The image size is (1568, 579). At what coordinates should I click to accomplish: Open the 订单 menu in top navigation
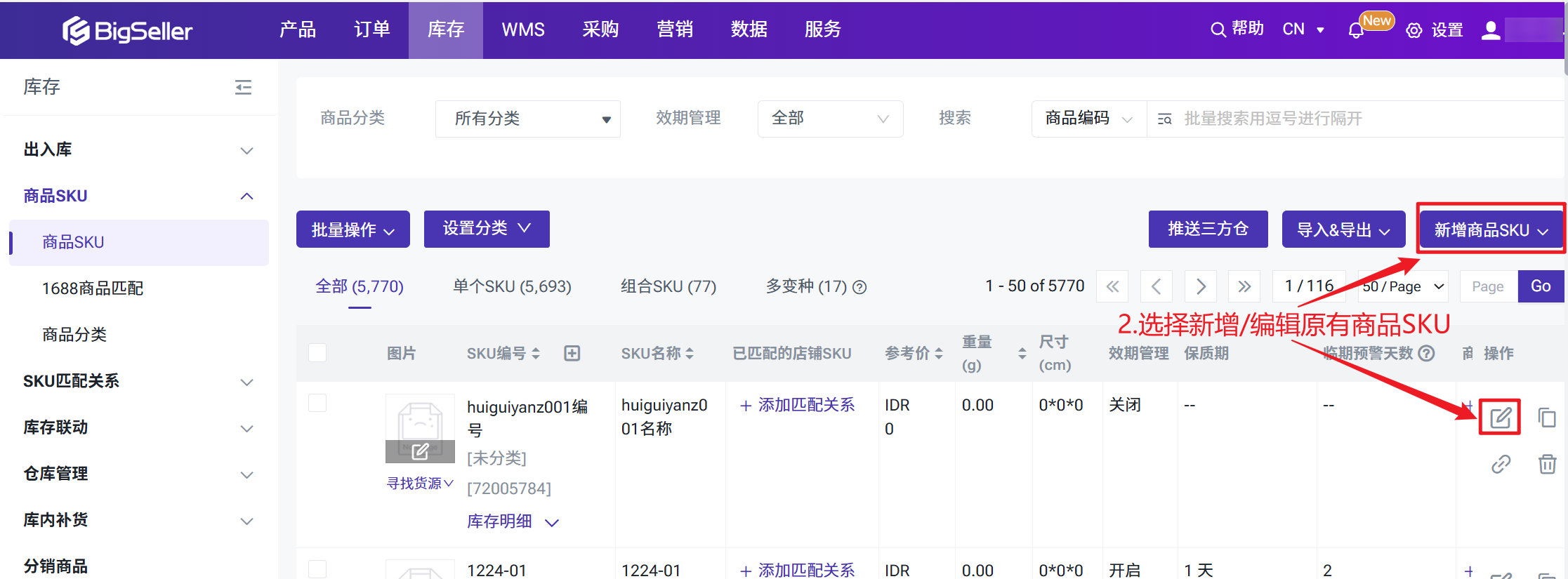click(371, 29)
